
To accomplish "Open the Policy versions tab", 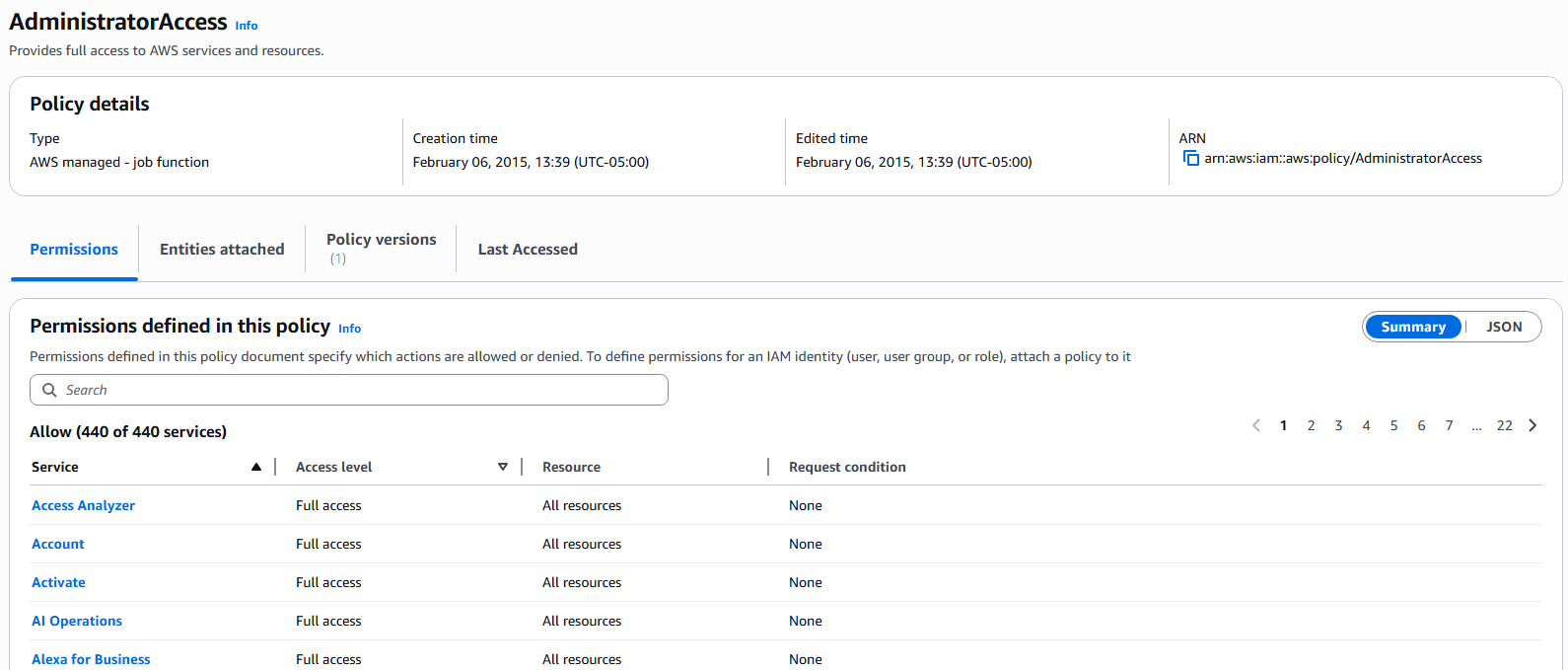I will (x=382, y=249).
